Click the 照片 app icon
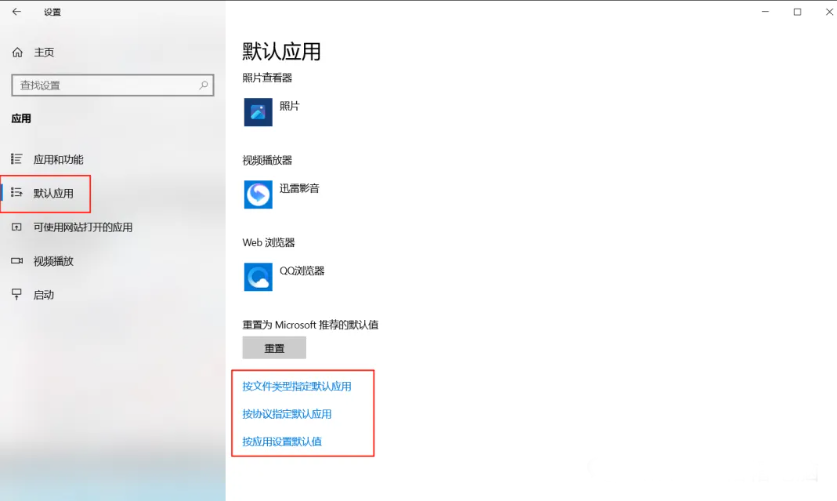Screen dimensions: 837x501 pos(258,112)
